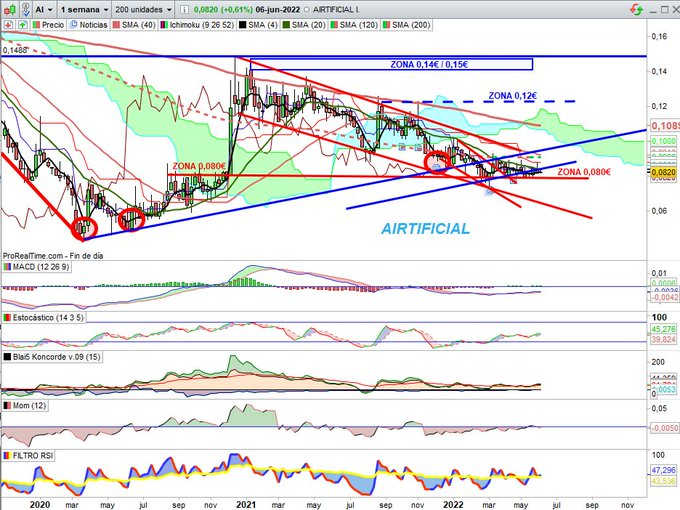This screenshot has height=510, width=680.
Task: Open the '200 unidades' dropdown
Action: pos(143,9)
